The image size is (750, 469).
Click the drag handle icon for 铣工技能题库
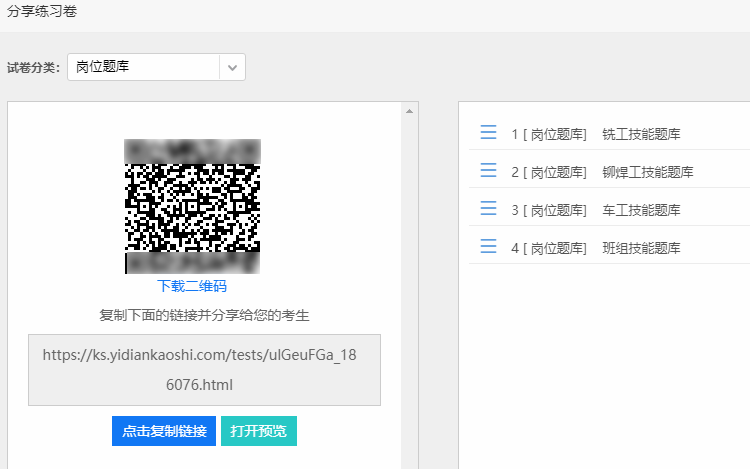click(x=488, y=132)
